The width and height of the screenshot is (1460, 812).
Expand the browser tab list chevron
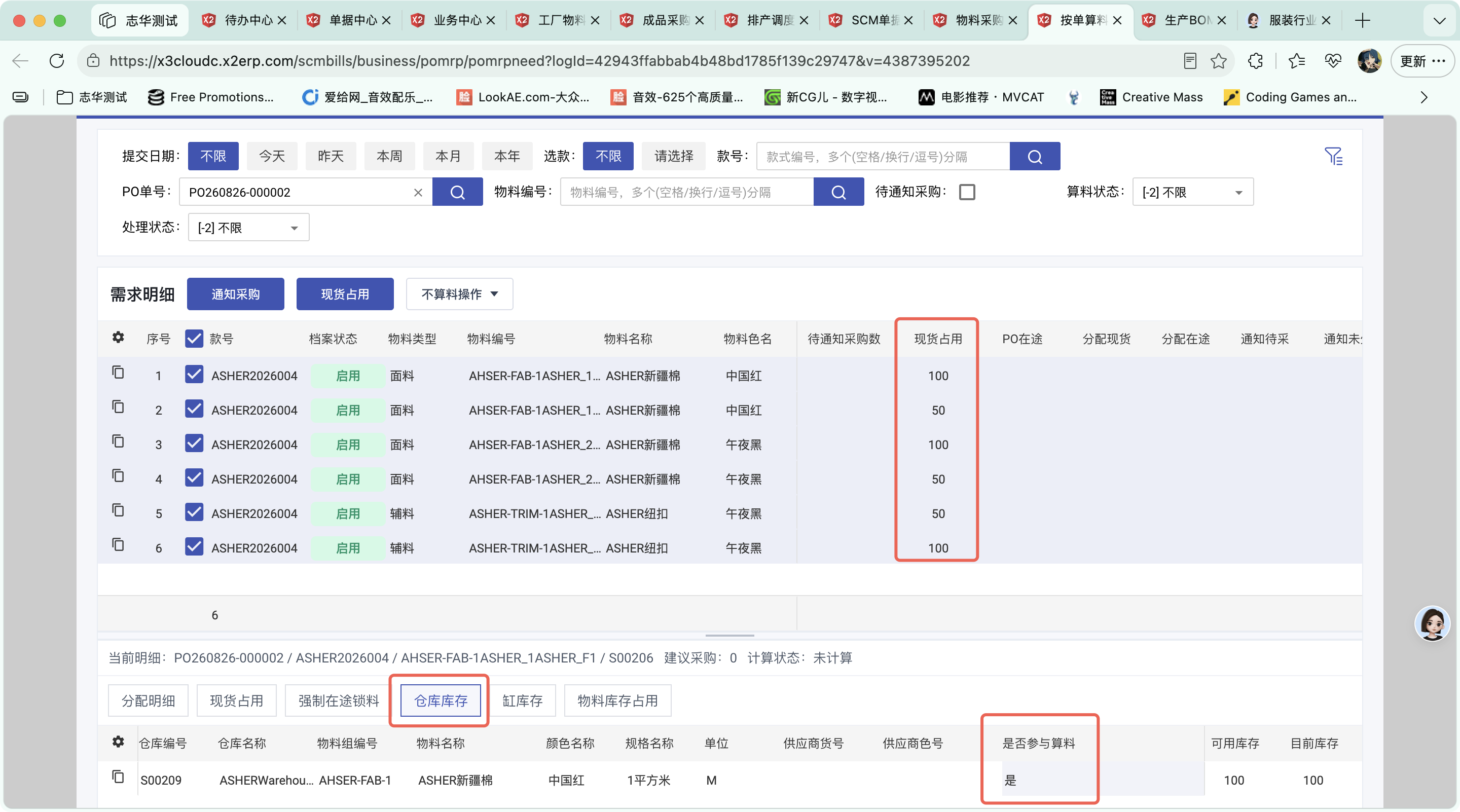1439,20
